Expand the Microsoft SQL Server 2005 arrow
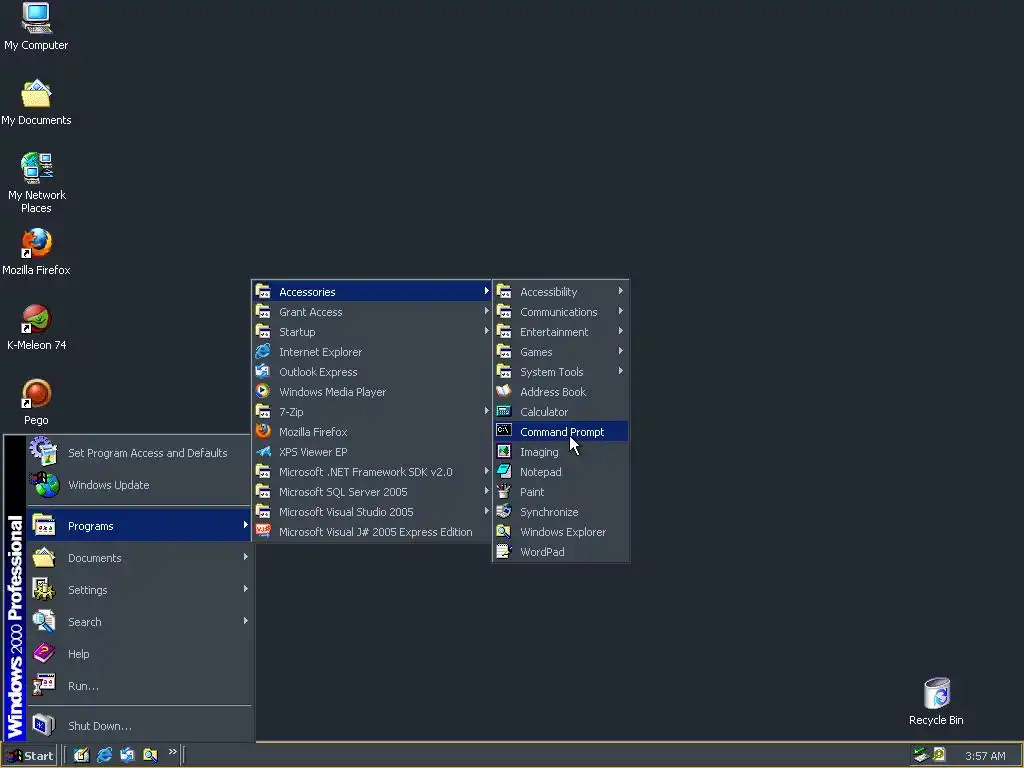This screenshot has width=1024, height=768. (x=487, y=491)
